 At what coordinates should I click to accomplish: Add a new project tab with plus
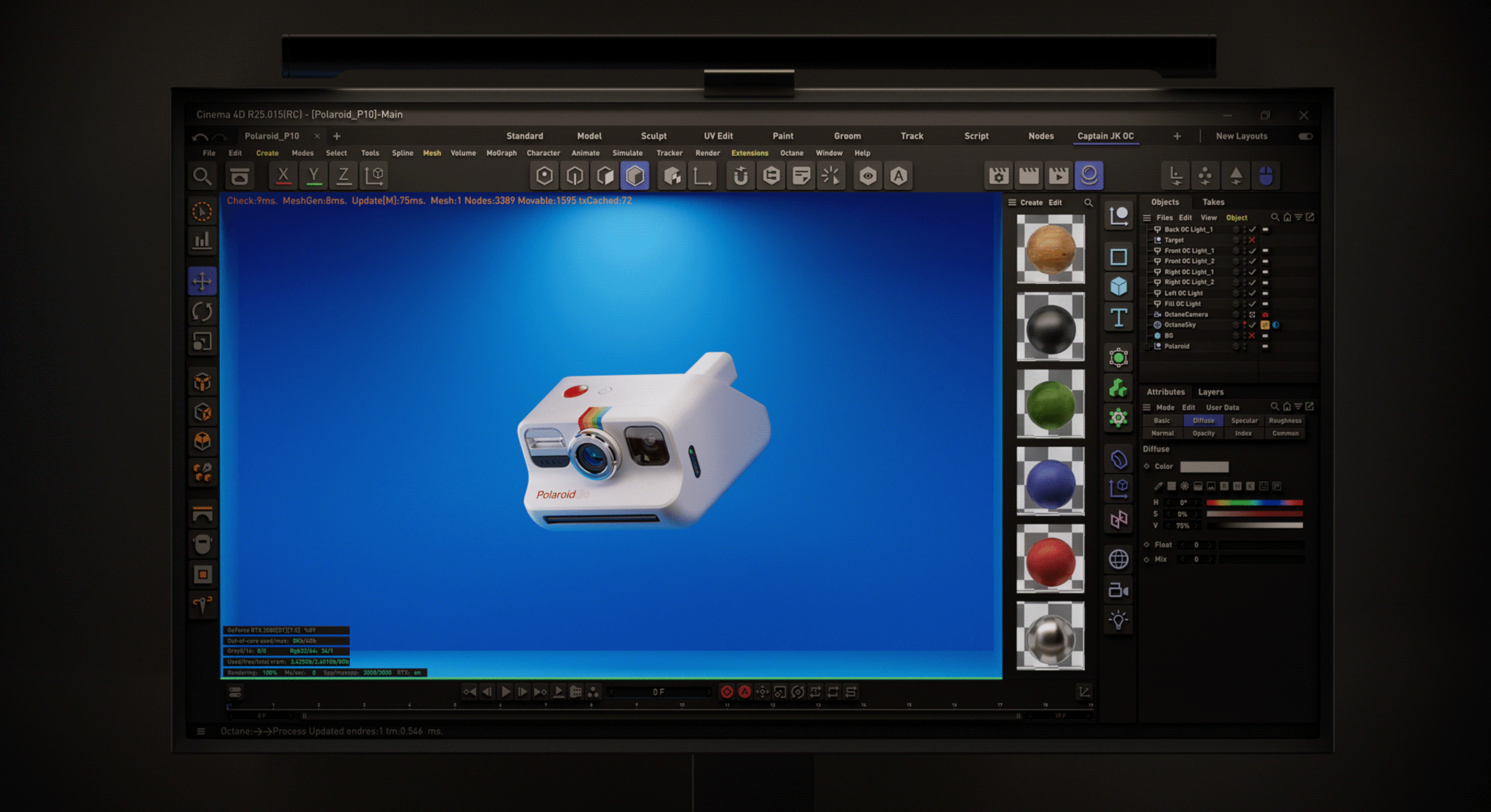[336, 136]
